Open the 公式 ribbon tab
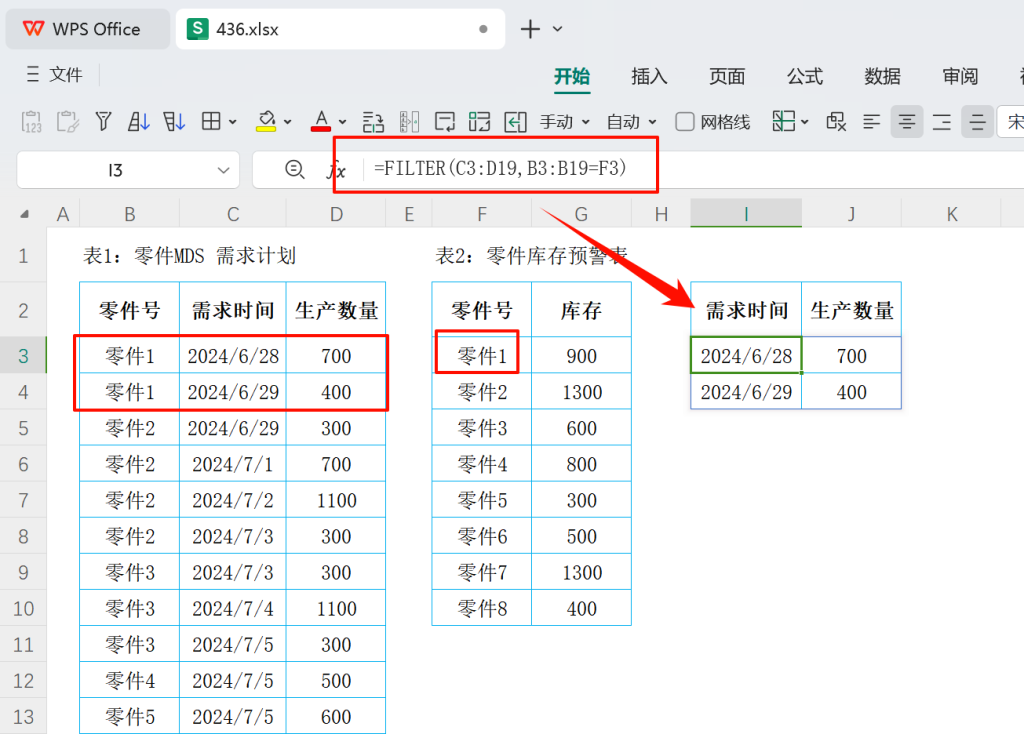The height and width of the screenshot is (734, 1024). click(805, 76)
